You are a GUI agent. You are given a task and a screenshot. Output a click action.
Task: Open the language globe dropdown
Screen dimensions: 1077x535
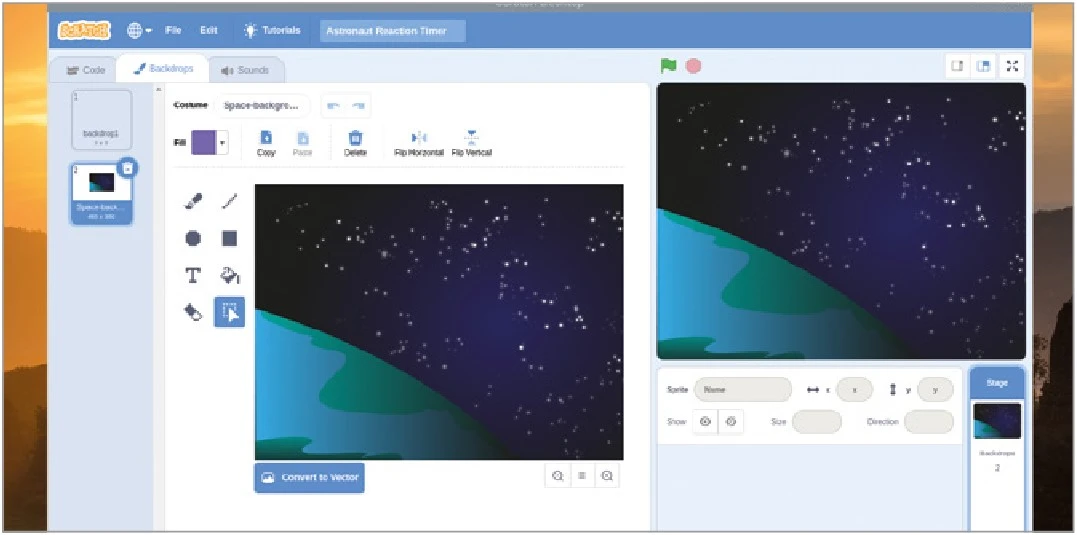139,30
